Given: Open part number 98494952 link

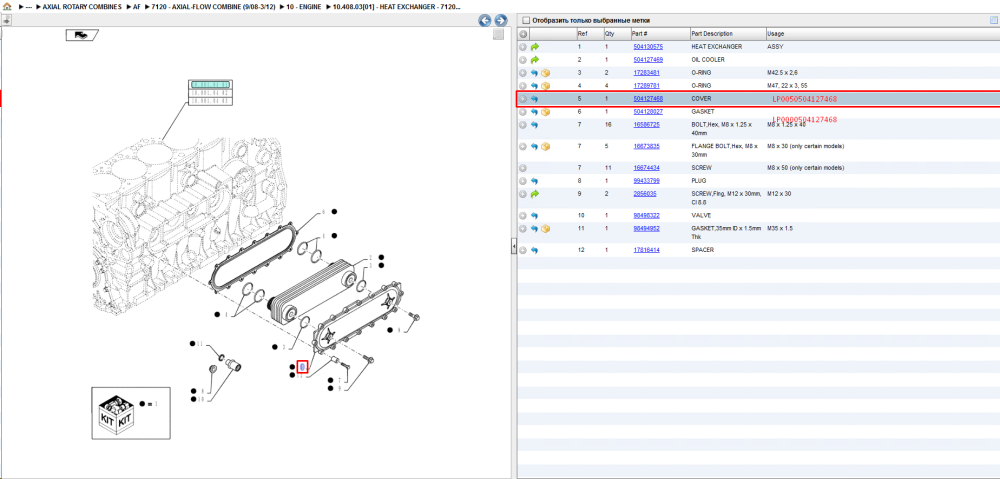Looking at the screenshot, I should pyautogui.click(x=646, y=228).
